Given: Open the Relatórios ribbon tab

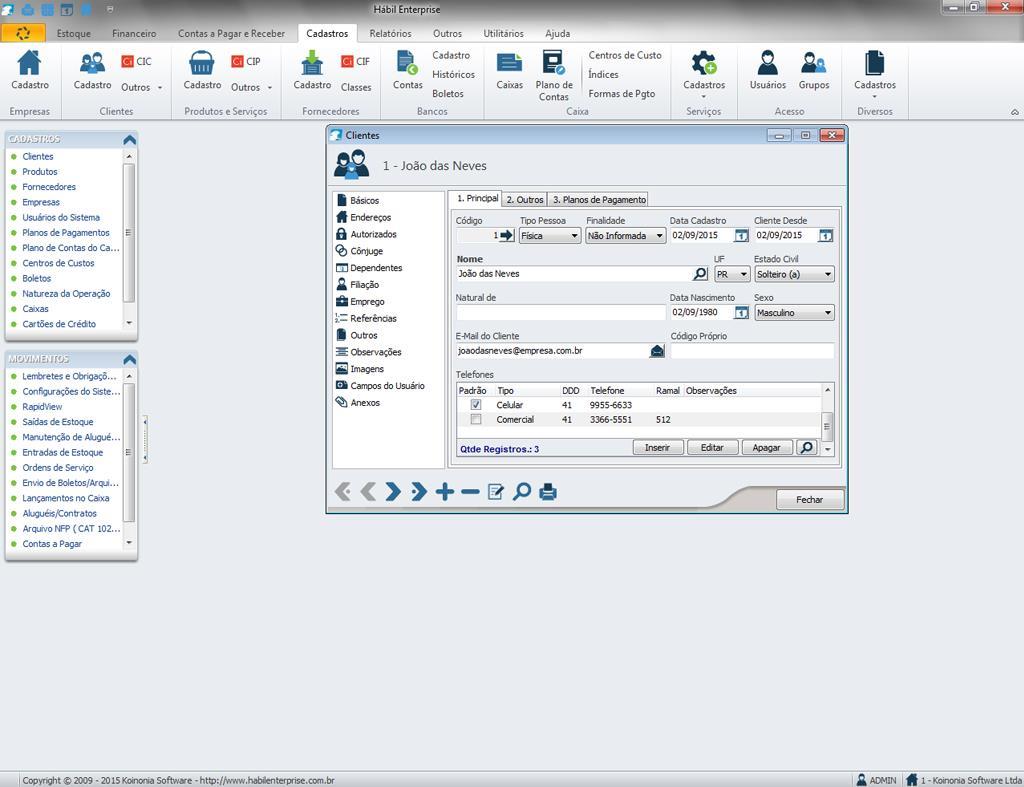Looking at the screenshot, I should tap(391, 33).
